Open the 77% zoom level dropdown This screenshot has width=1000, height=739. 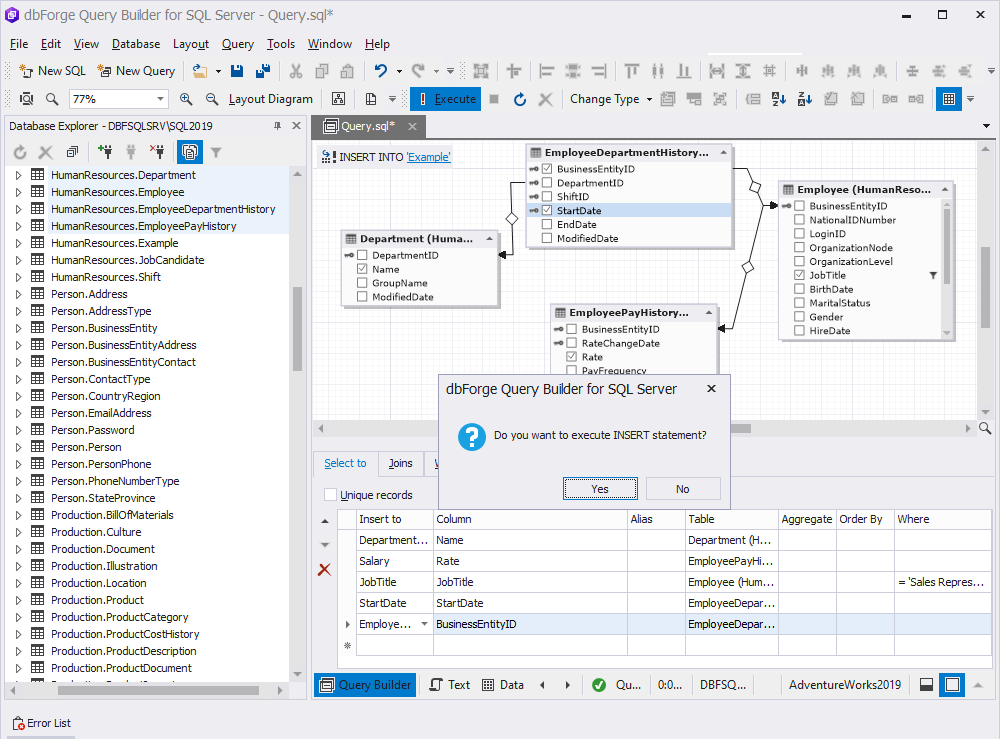pos(160,99)
